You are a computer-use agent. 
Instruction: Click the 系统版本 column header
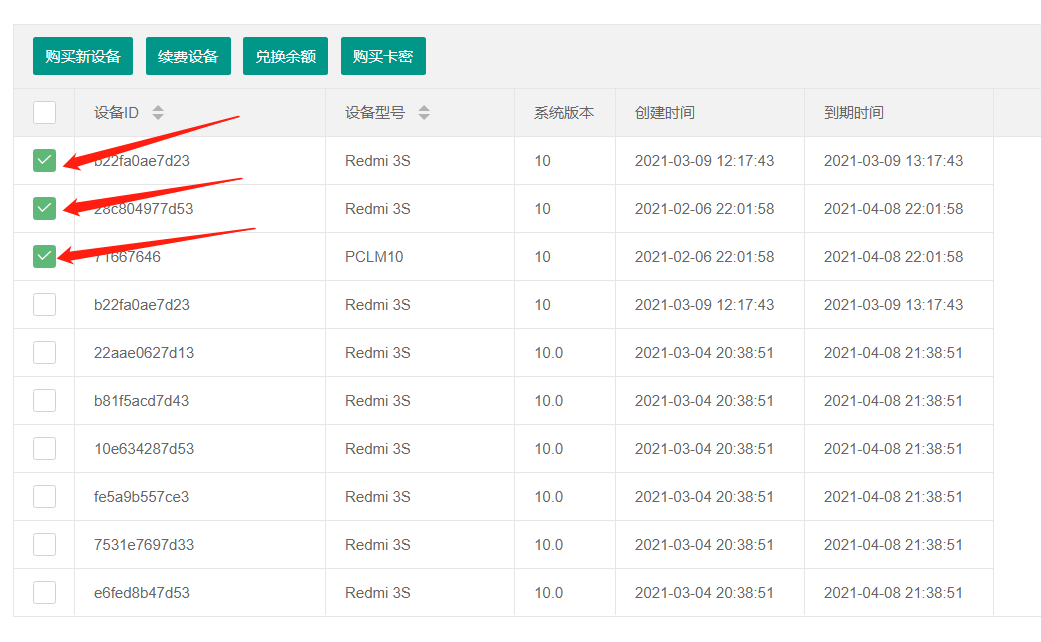pos(564,113)
